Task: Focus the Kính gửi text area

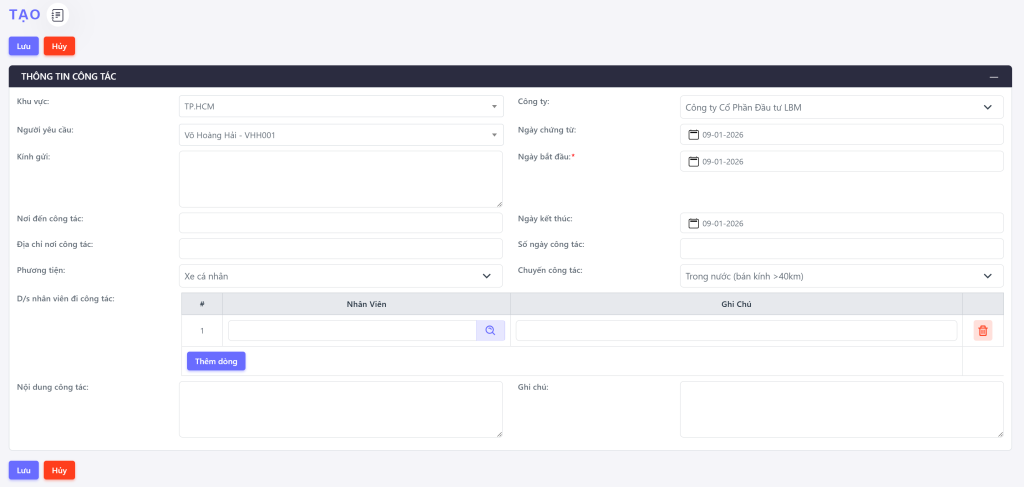Action: click(x=340, y=179)
